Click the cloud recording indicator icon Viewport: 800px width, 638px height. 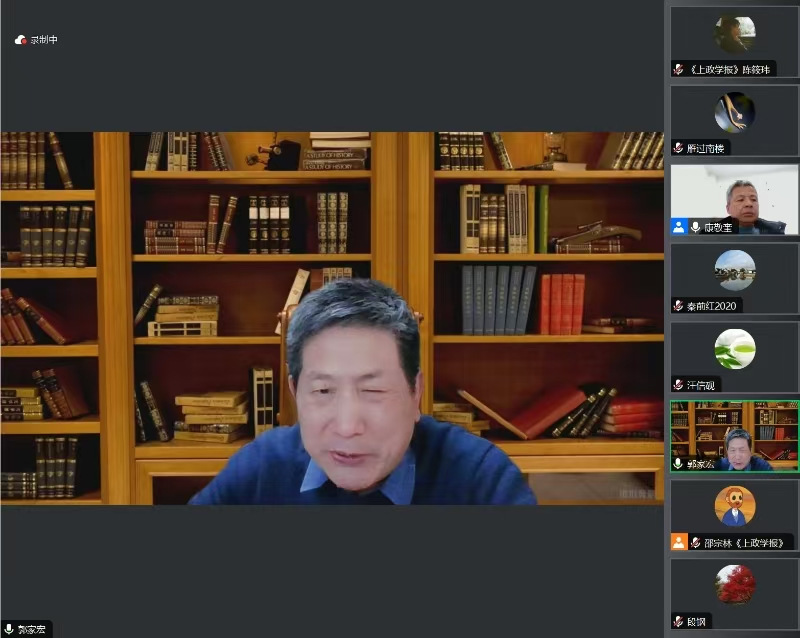point(20,40)
